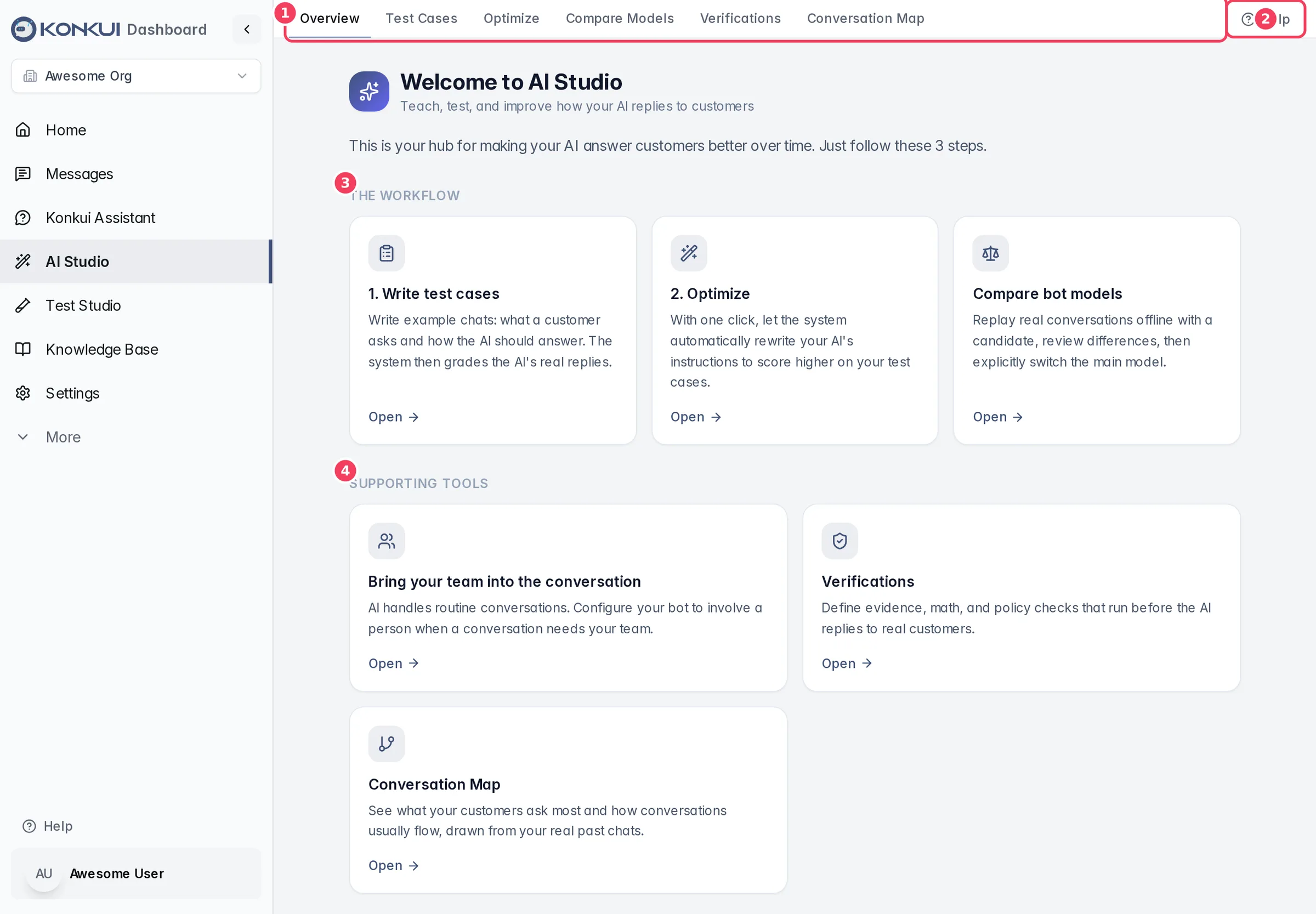Click the Home house icon in the sidebar
The image size is (1316, 914).
click(x=23, y=130)
